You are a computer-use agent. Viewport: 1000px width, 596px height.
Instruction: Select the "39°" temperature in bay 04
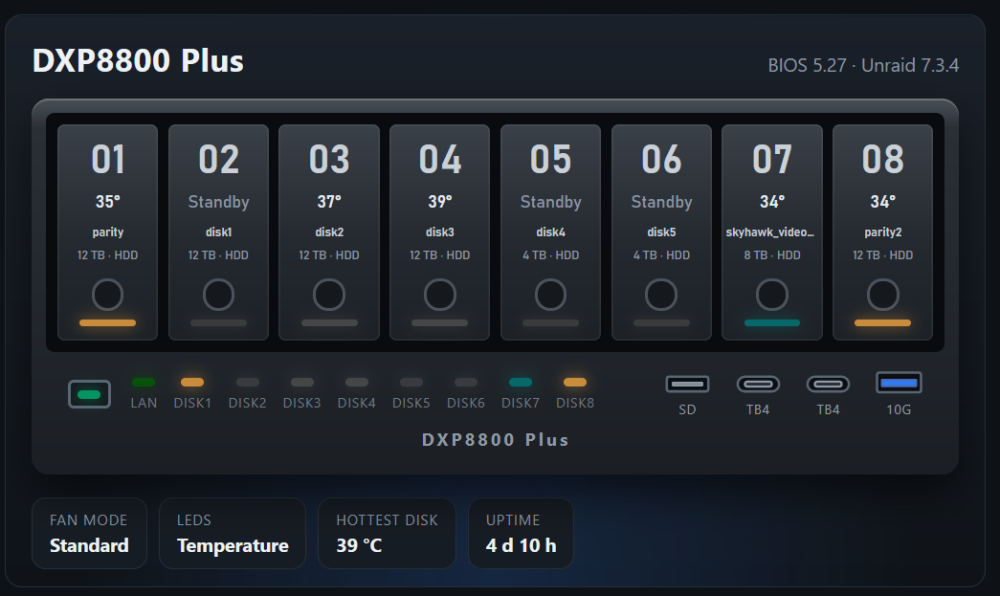(440, 202)
